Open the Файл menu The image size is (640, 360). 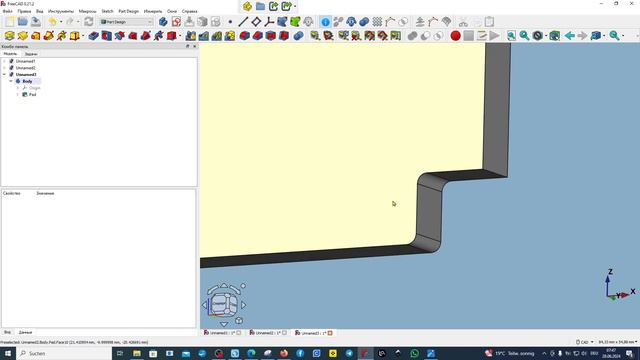point(7,11)
